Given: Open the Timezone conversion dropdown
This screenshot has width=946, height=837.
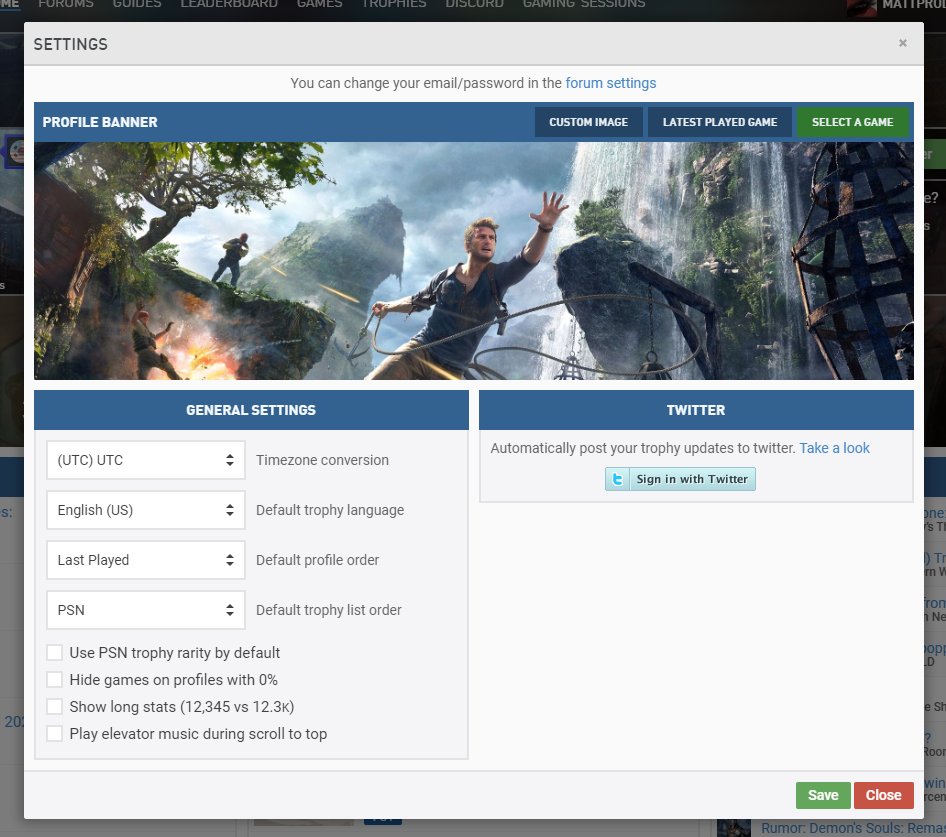Looking at the screenshot, I should (146, 460).
